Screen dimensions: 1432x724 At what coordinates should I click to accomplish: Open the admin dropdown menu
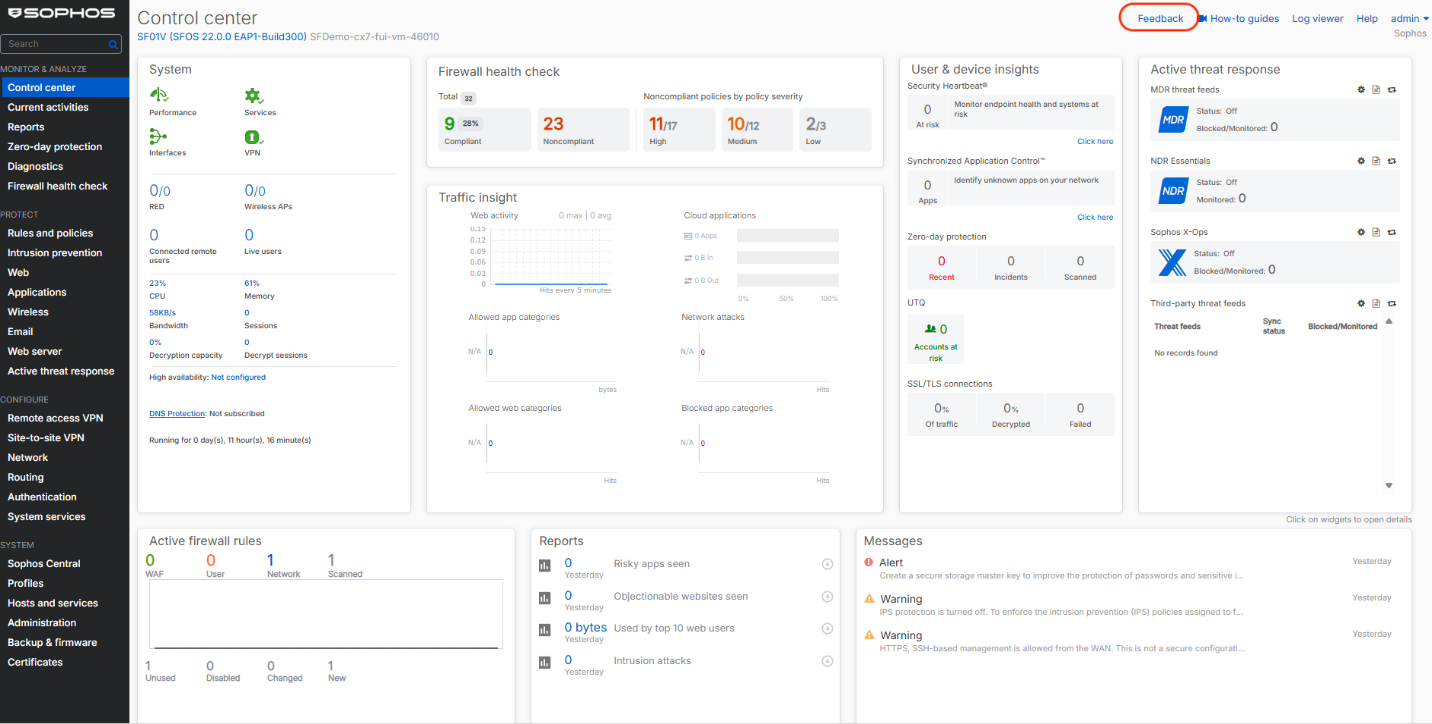(1410, 18)
